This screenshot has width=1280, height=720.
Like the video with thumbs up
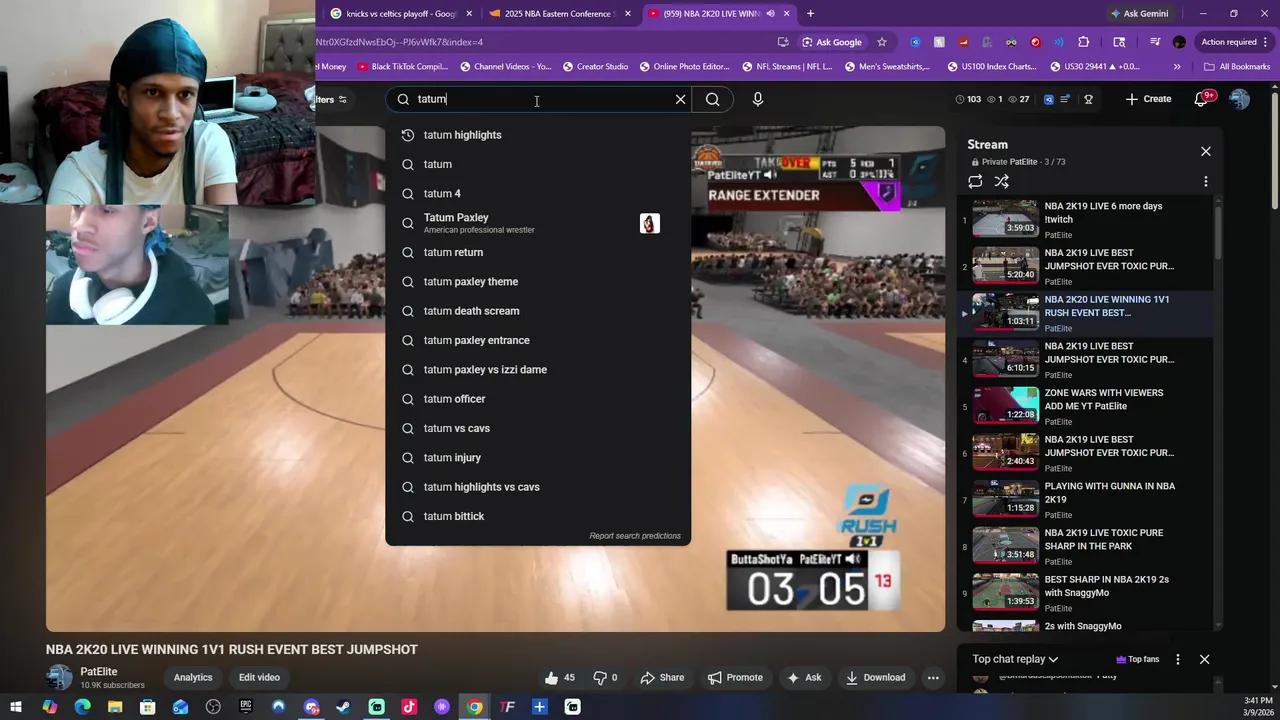coord(559,677)
